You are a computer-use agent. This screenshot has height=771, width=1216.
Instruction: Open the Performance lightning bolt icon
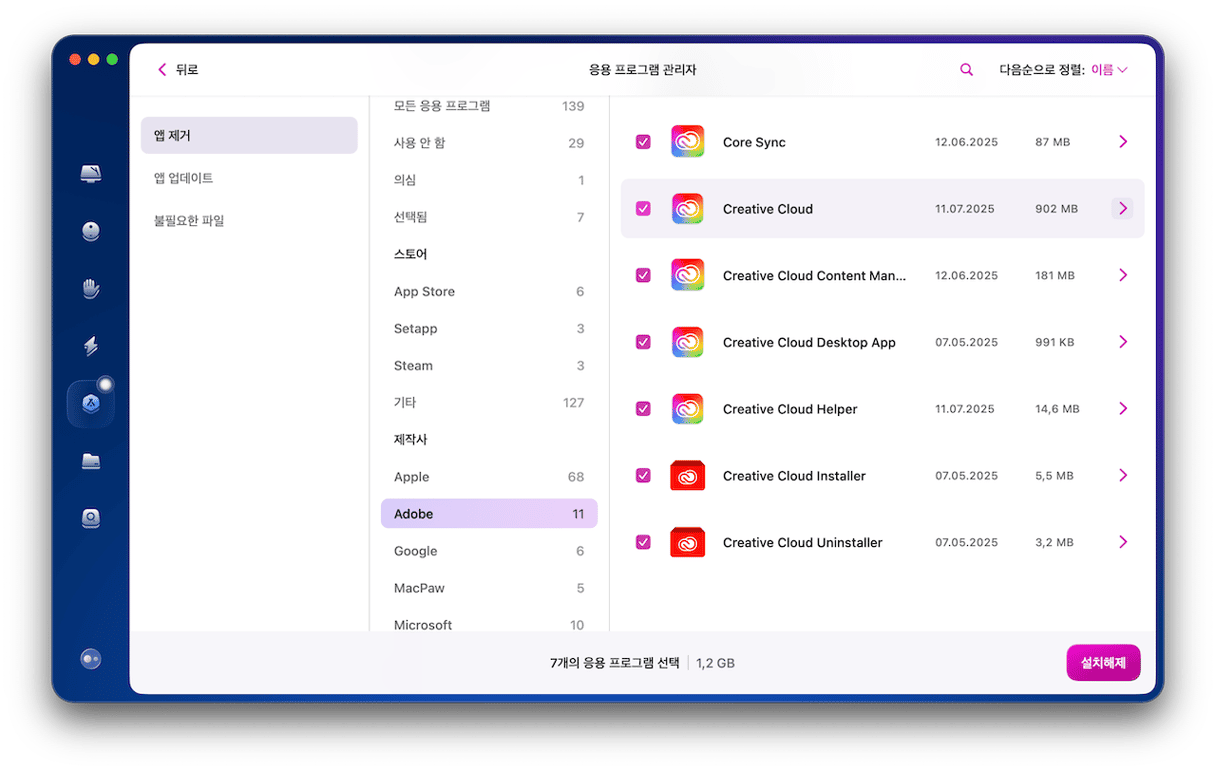click(91, 346)
